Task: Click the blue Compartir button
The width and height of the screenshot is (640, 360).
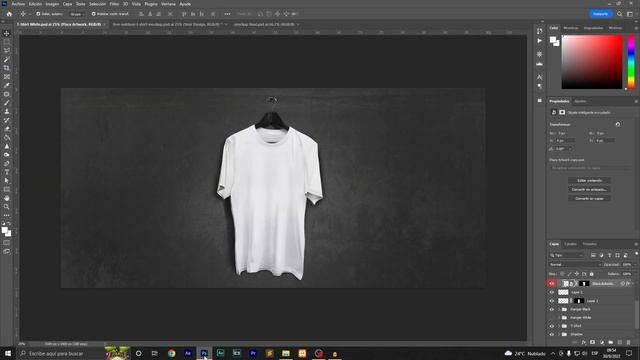Action: coord(601,14)
